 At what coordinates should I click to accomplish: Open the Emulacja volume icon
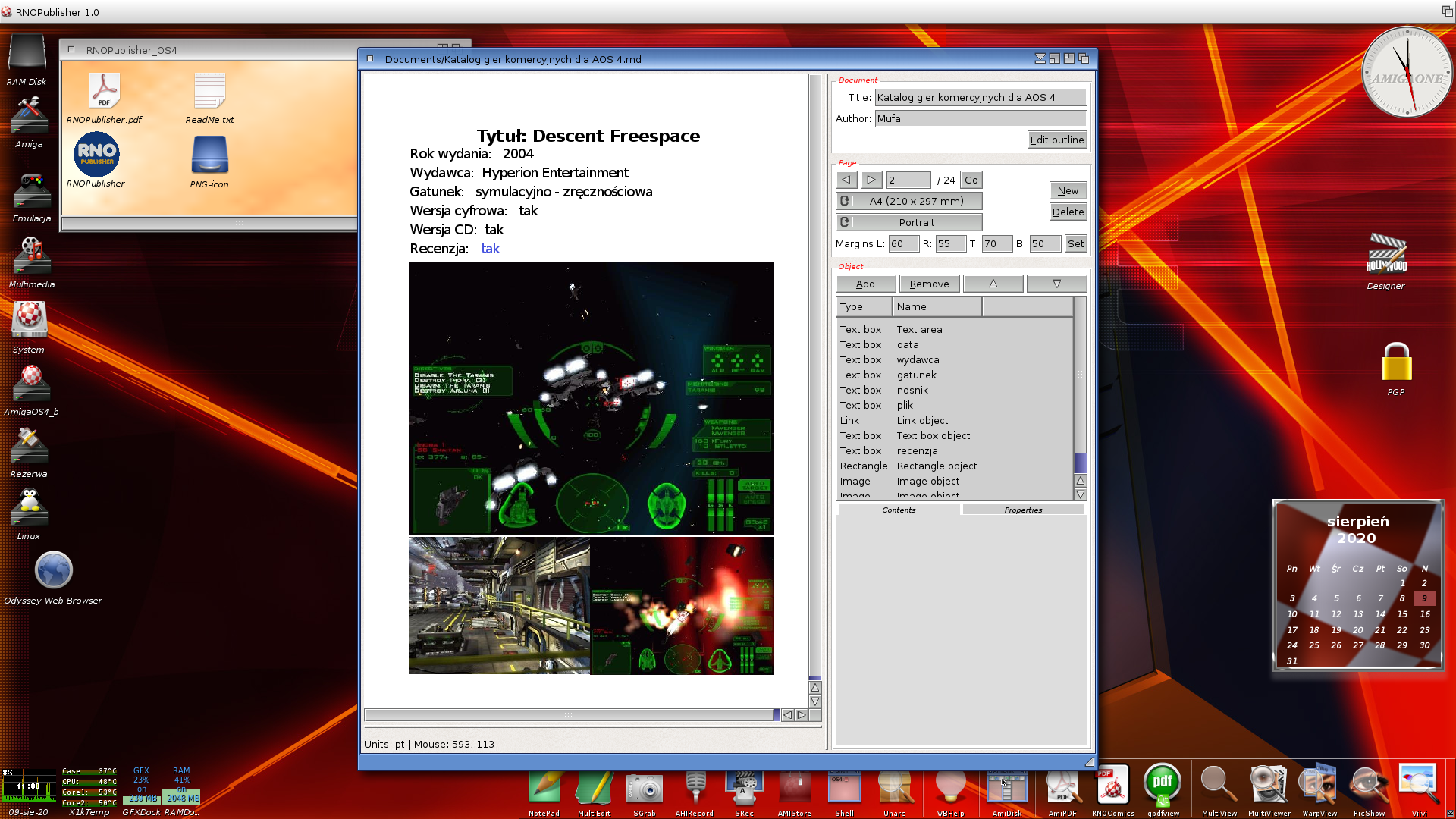pyautogui.click(x=31, y=190)
